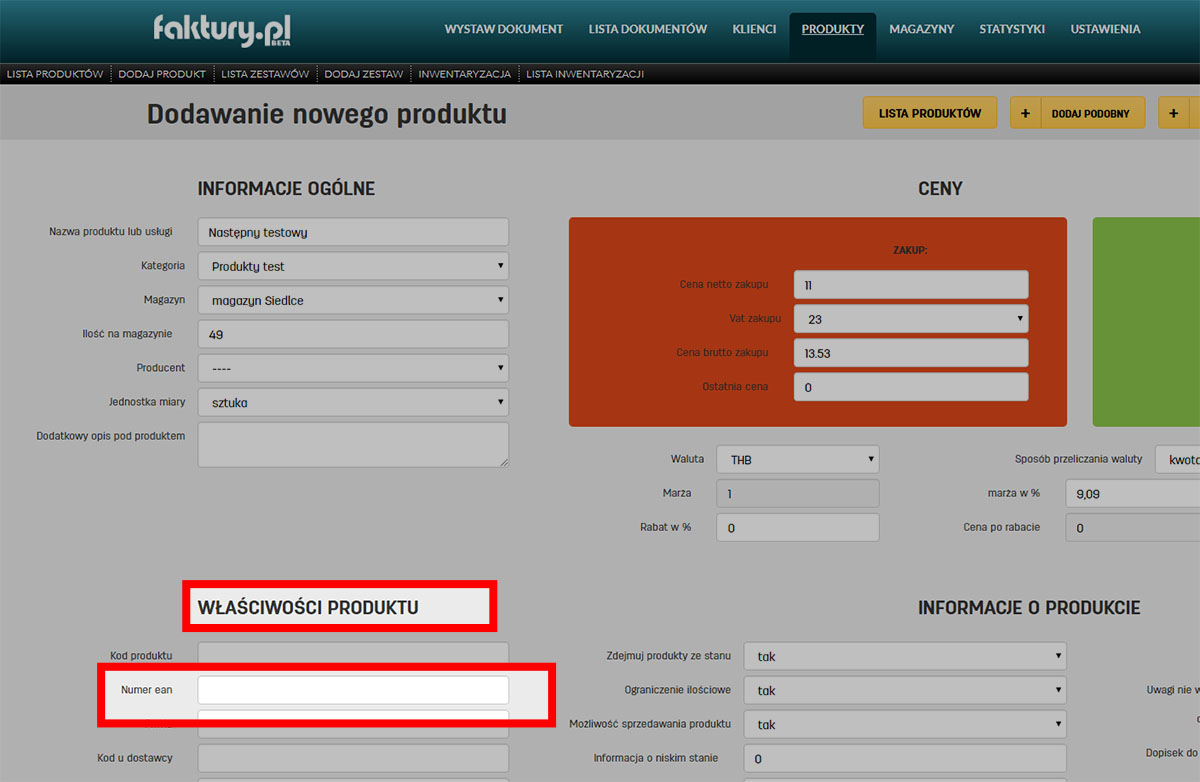Image resolution: width=1200 pixels, height=782 pixels.
Task: Open Inwentaryzacja submenu link
Action: coord(464,74)
